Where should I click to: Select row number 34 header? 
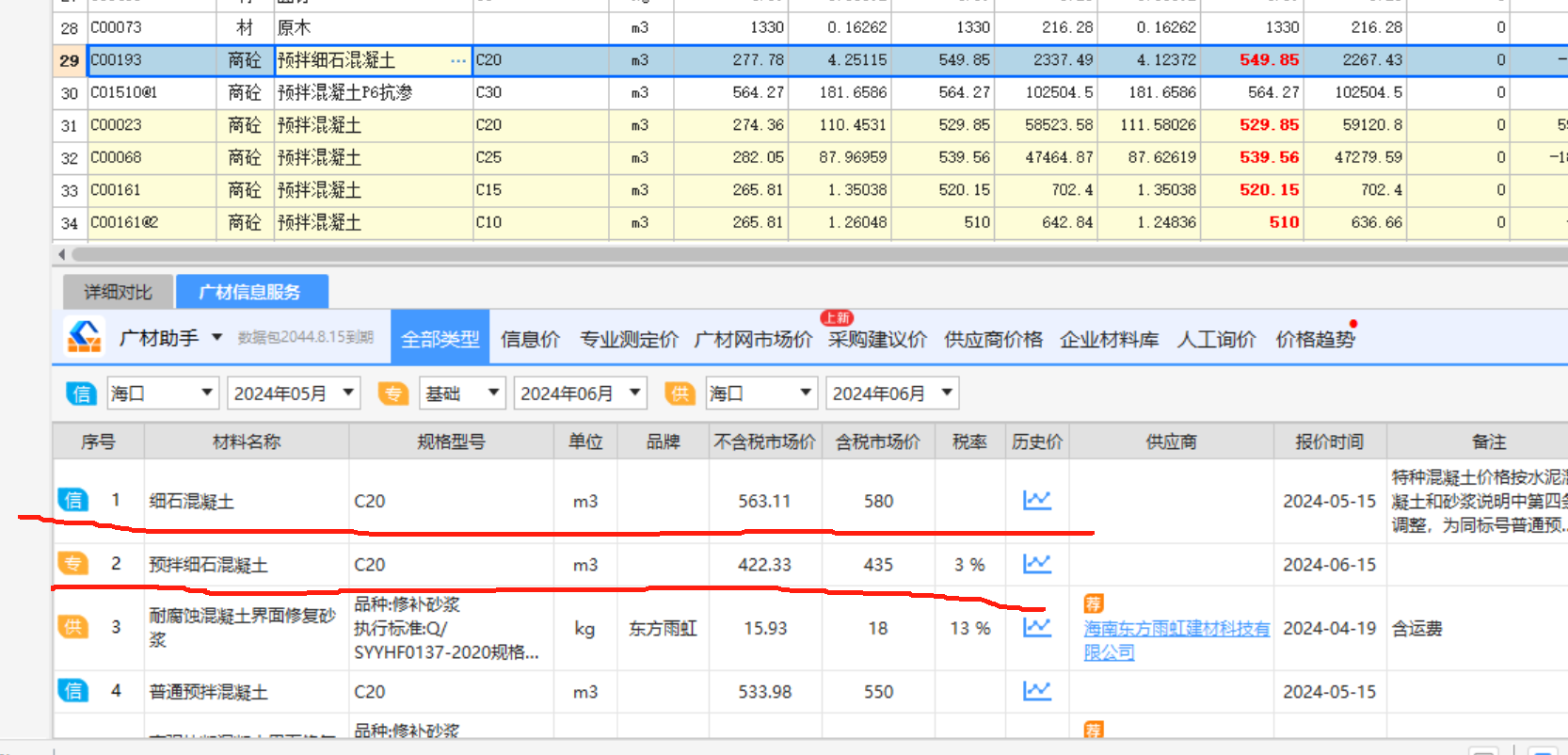click(x=70, y=223)
